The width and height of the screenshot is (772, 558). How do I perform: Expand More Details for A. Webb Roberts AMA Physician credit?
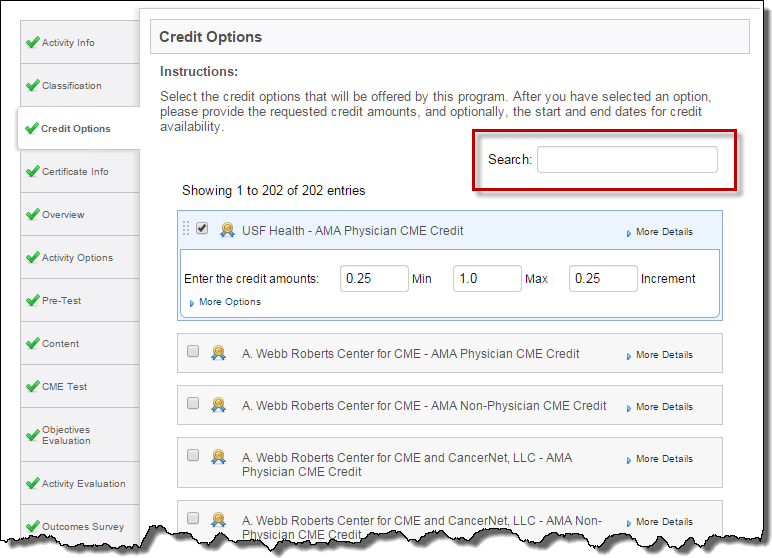[x=659, y=355]
